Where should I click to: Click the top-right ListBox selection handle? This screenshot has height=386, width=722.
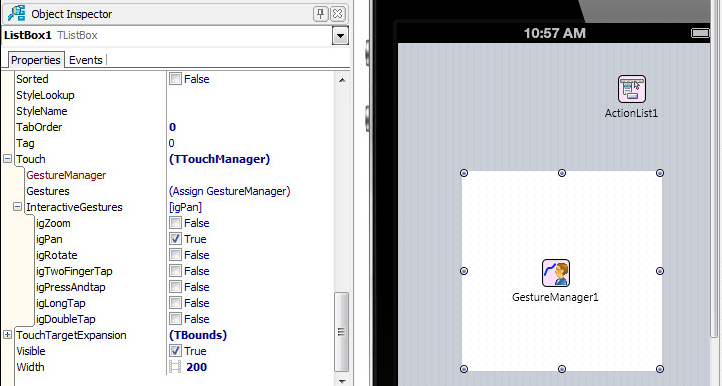(660, 173)
